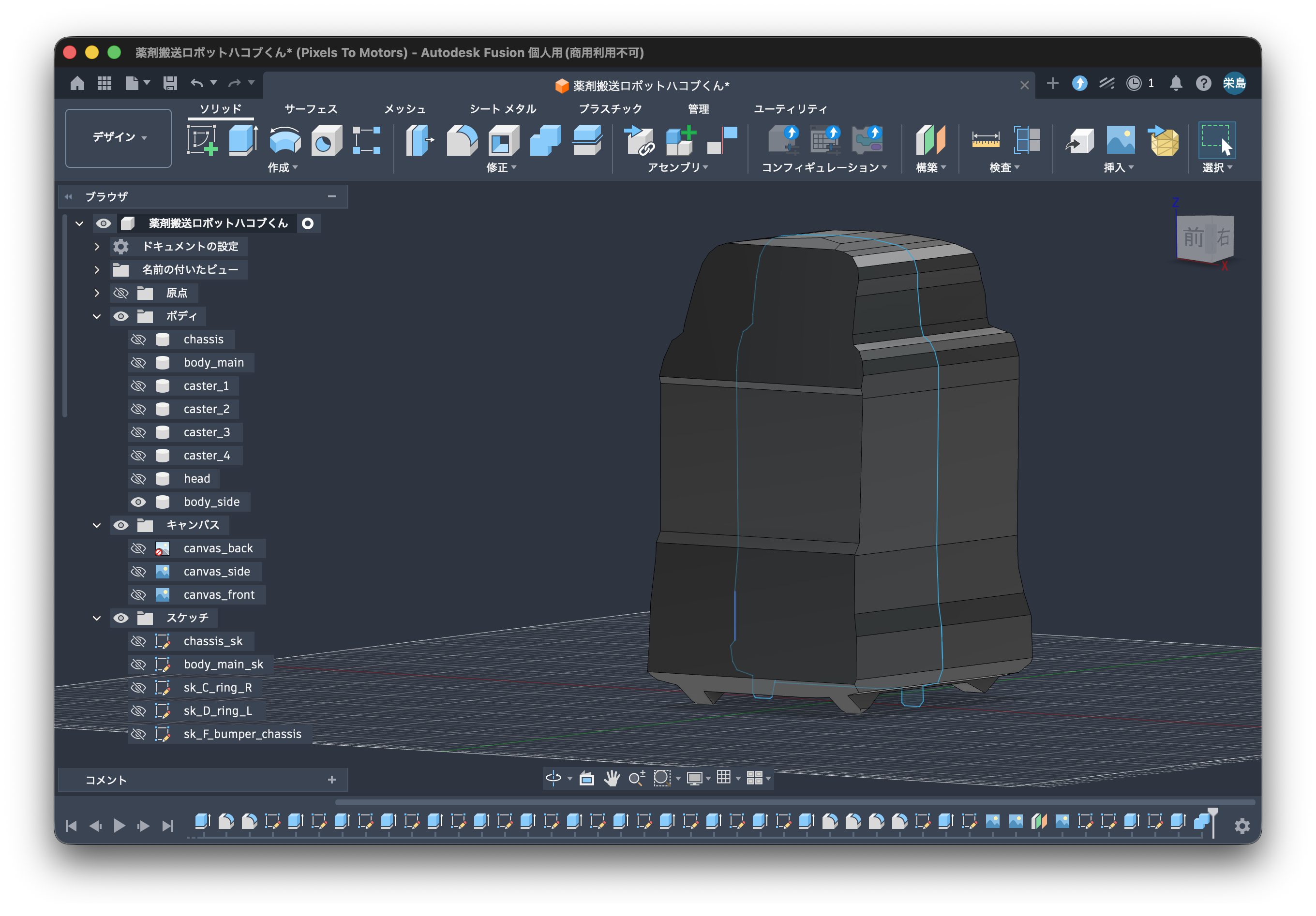Hide the body_side body
The width and height of the screenshot is (1316, 916).
coord(138,502)
